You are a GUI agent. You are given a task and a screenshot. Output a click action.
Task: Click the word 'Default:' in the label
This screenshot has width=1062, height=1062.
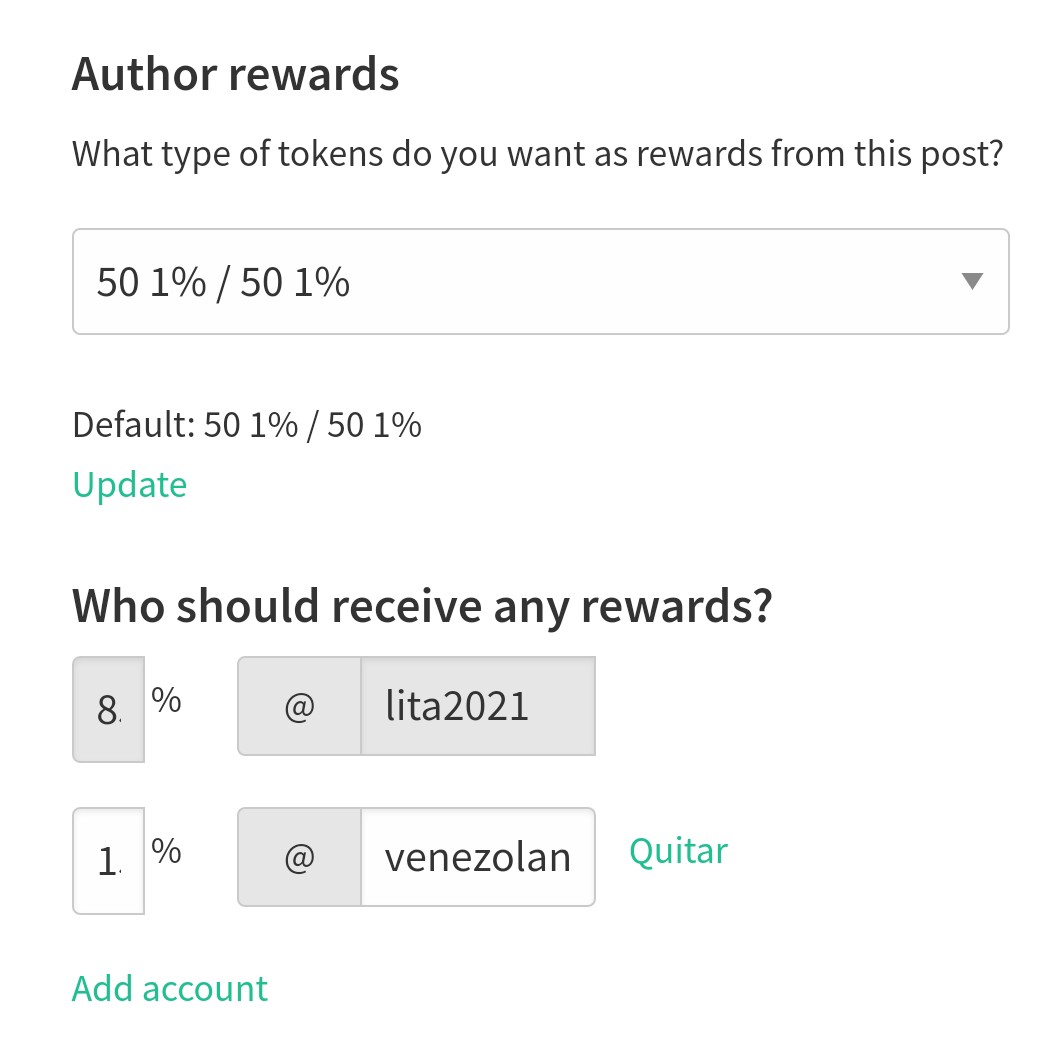(x=134, y=425)
